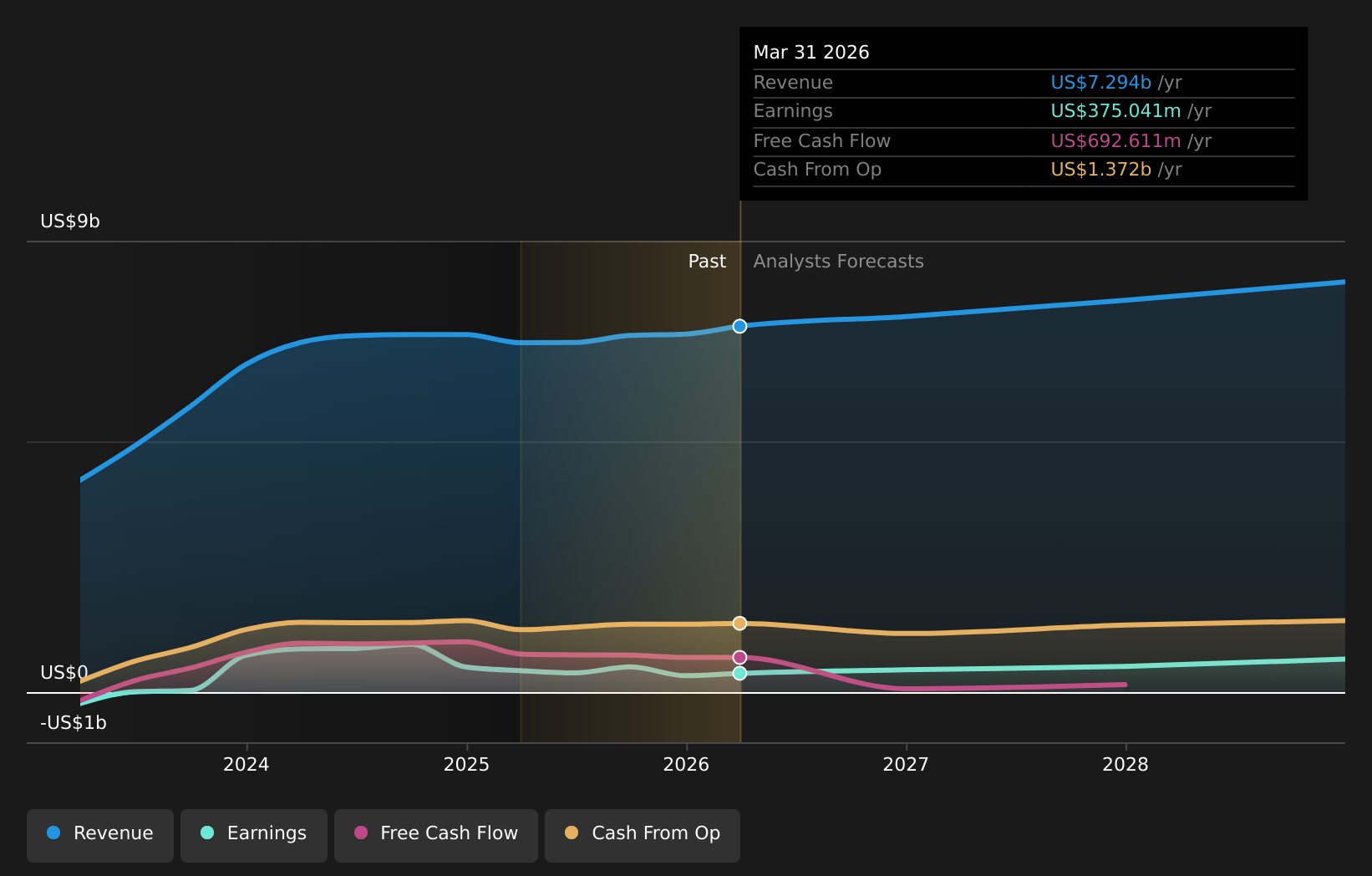Select the Cash From Op data point marker
The image size is (1372, 876).
[x=739, y=624]
